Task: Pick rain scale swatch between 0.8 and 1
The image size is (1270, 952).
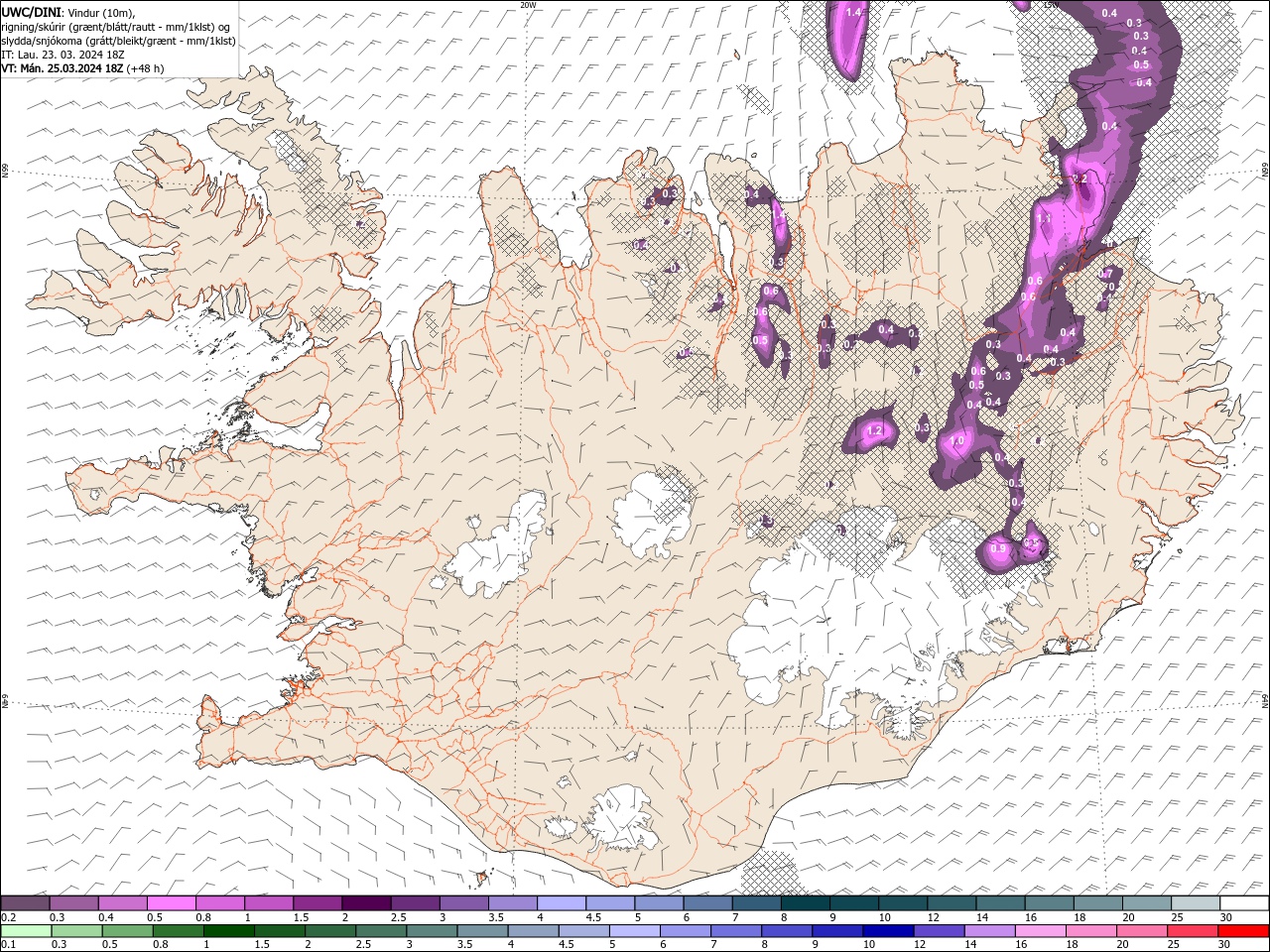Action: pos(178,931)
